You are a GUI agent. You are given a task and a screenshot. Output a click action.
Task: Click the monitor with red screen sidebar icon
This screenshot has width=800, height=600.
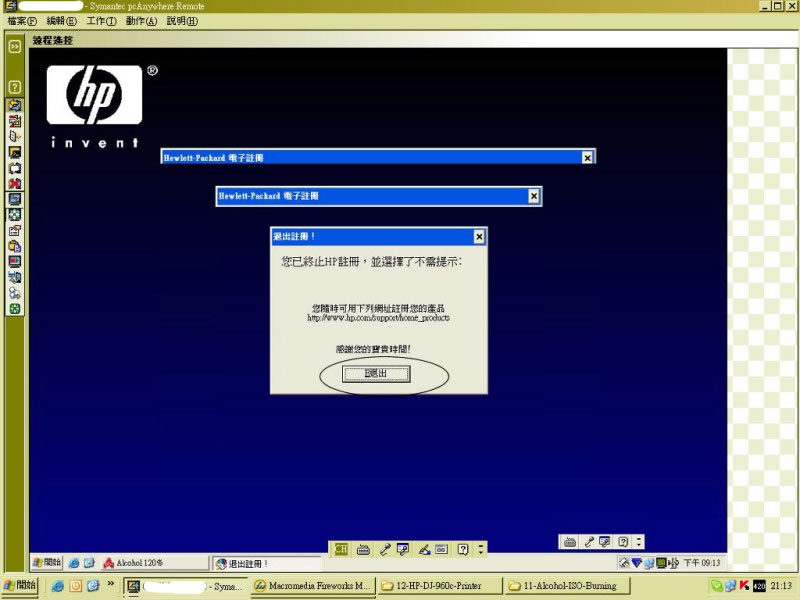15,262
